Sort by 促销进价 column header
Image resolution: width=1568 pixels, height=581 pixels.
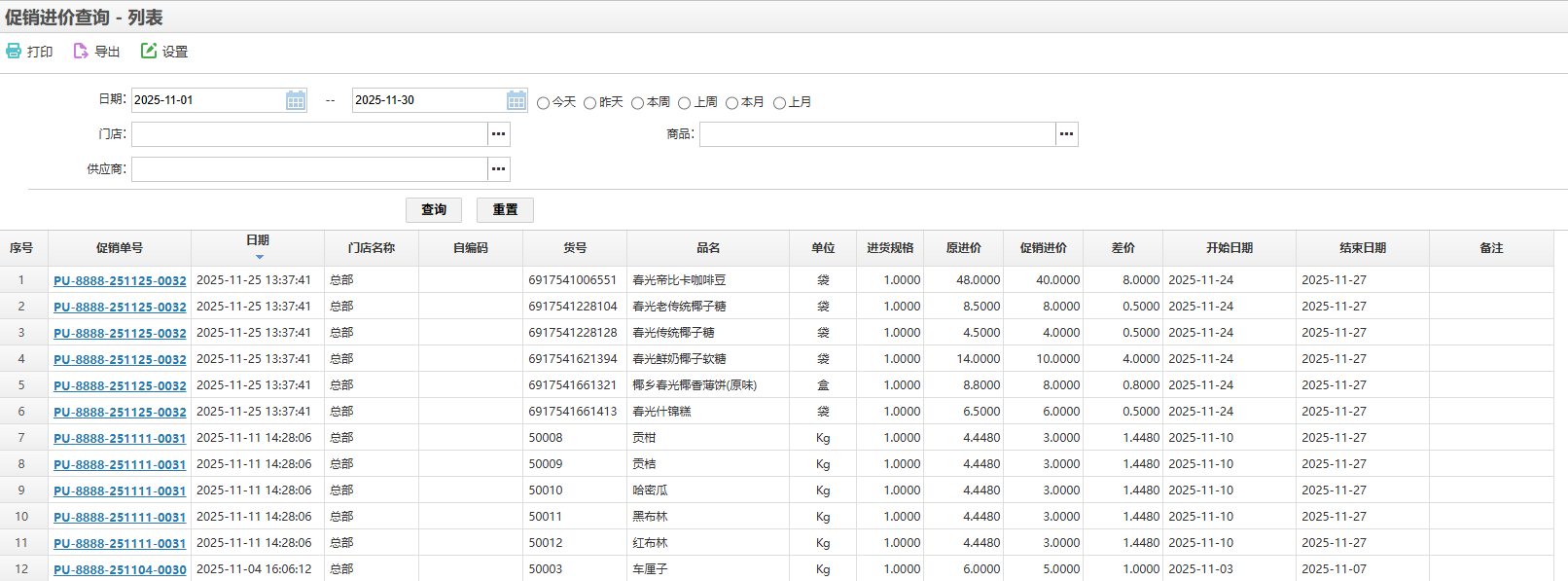pyautogui.click(x=1043, y=248)
